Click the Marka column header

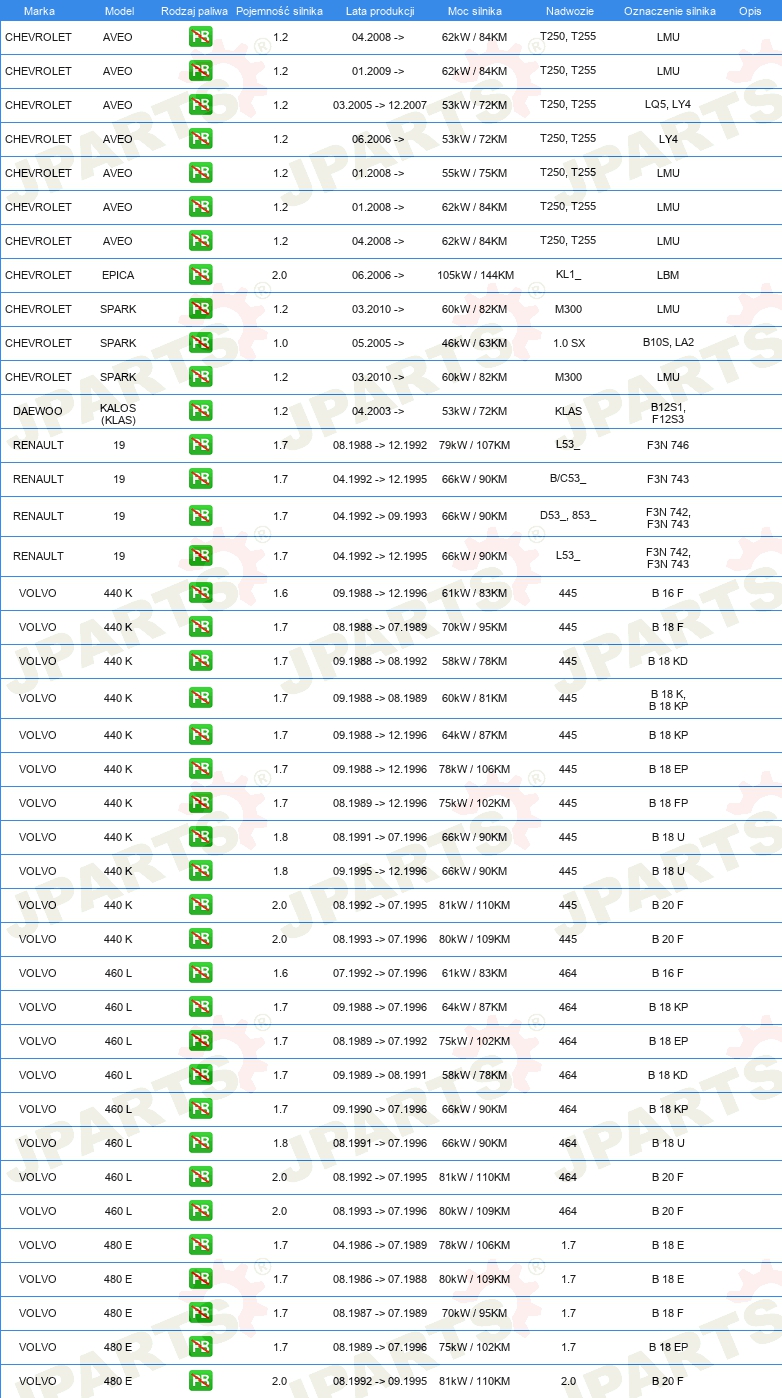[x=38, y=10]
